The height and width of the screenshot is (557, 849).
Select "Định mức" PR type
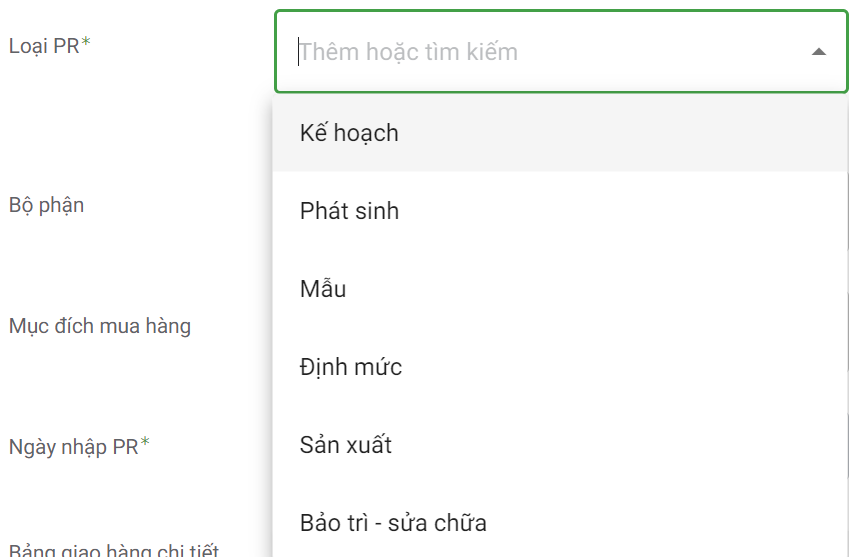(x=351, y=367)
